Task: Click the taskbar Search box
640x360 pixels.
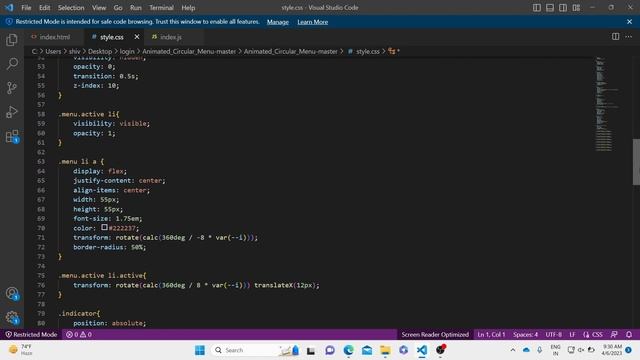Action: click(256, 350)
